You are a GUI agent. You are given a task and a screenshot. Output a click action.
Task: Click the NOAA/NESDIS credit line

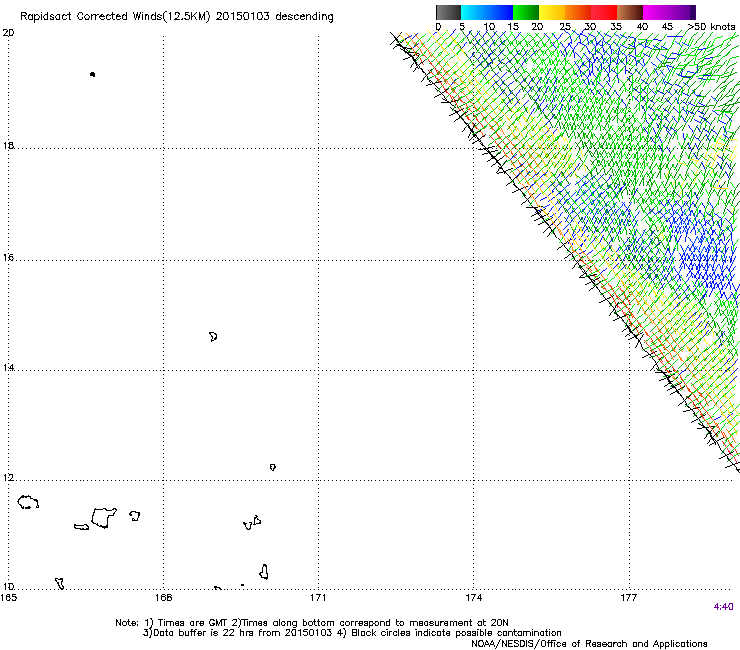(589, 643)
